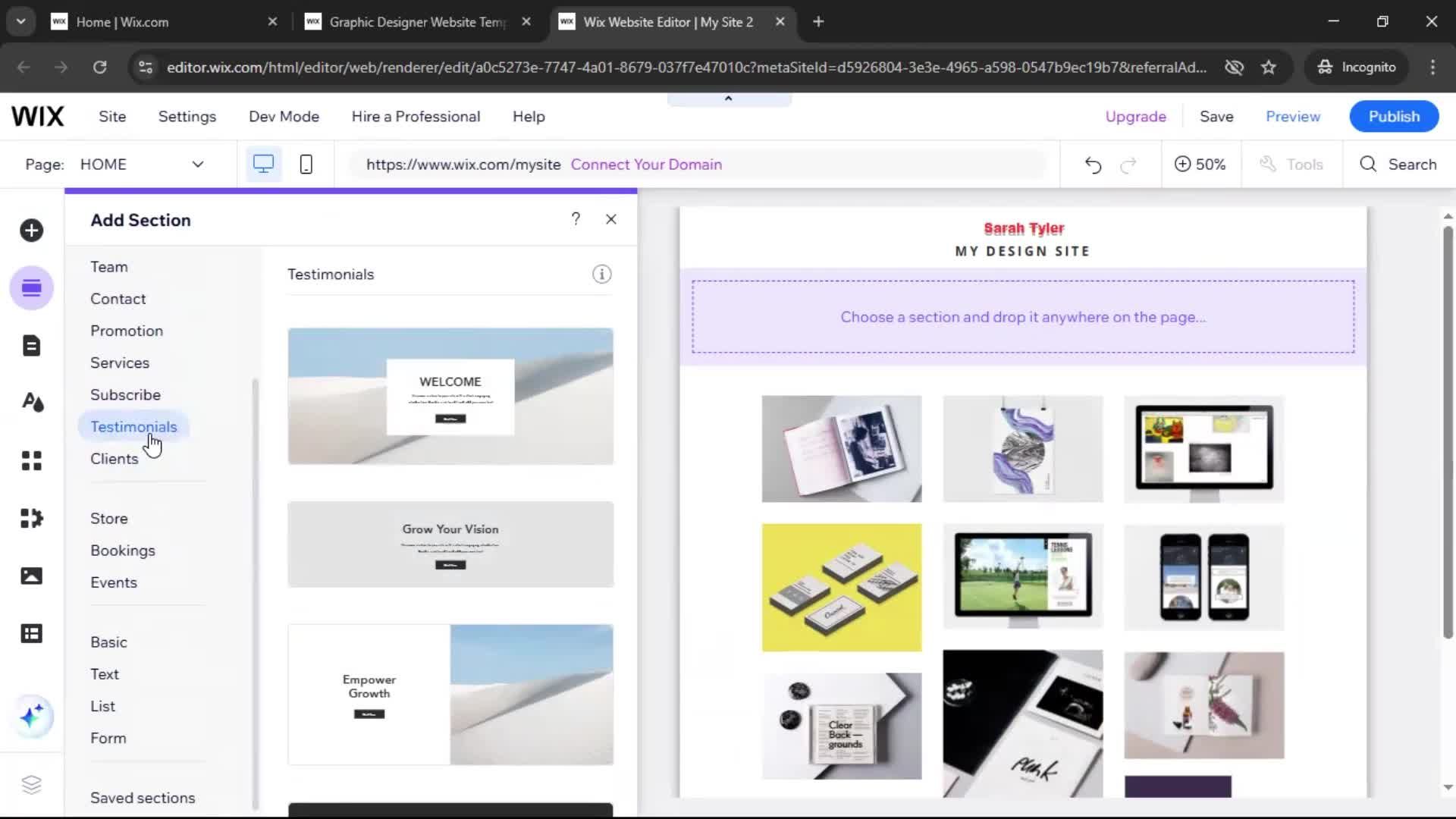Click Connect Your Domain link
The height and width of the screenshot is (819, 1456).
tap(646, 165)
